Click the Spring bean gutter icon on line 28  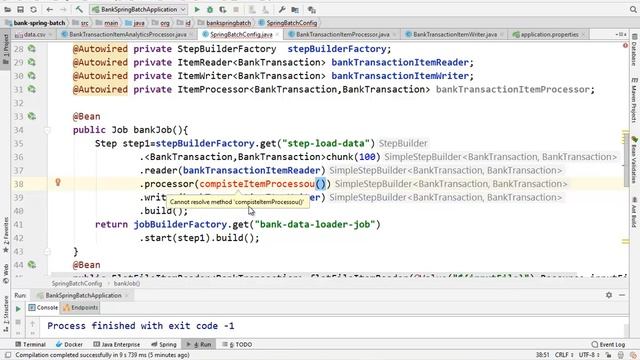tap(31, 49)
